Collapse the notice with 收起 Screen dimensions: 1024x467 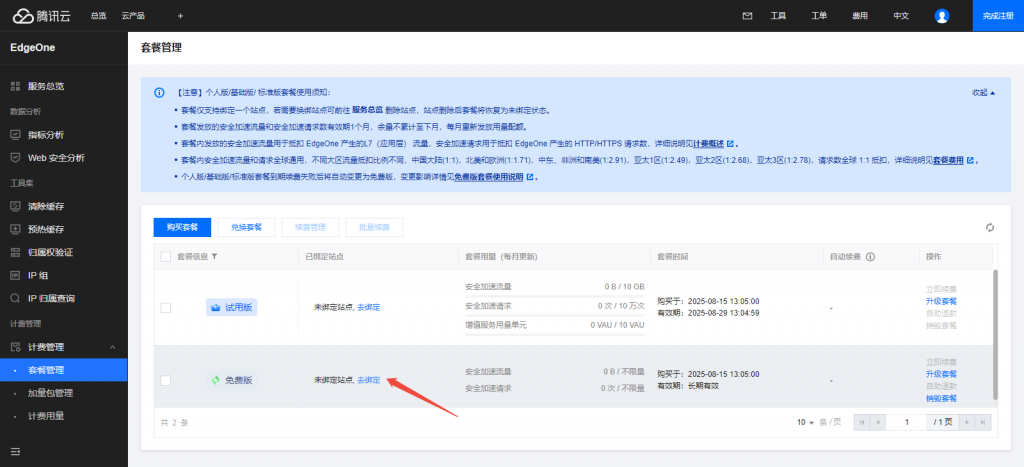(x=984, y=92)
